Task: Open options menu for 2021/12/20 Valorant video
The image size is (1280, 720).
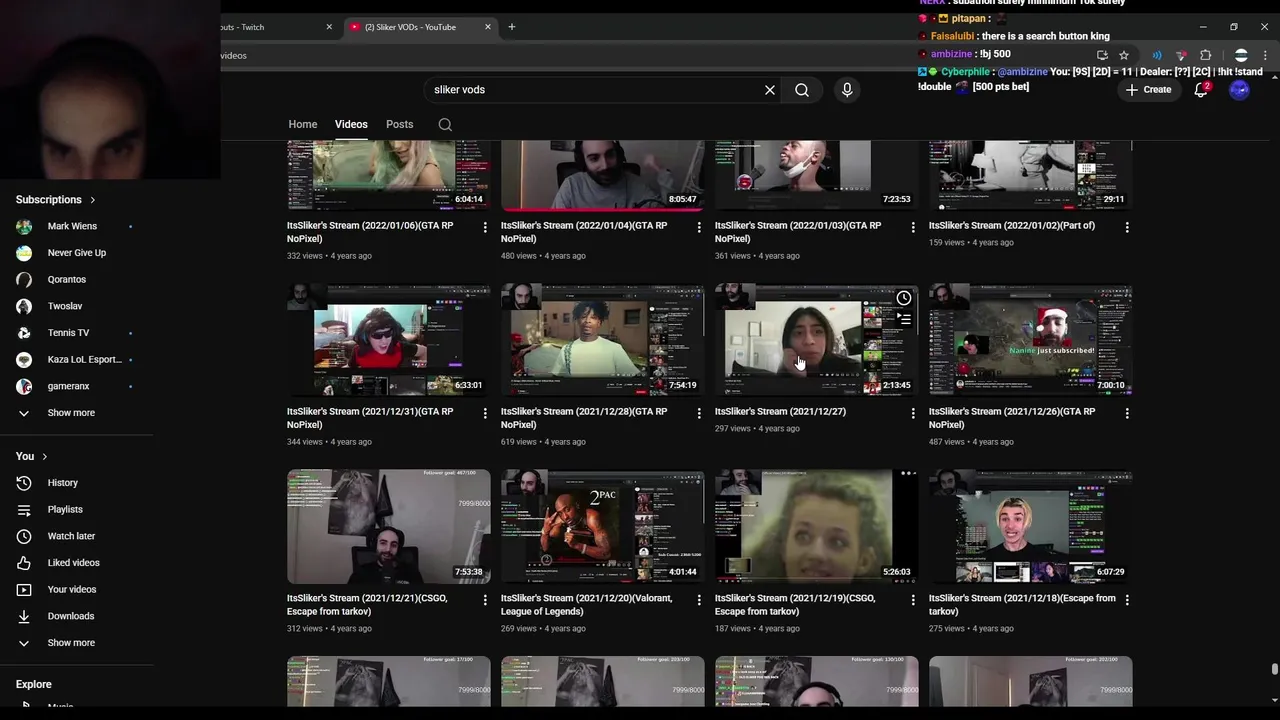Action: (699, 600)
